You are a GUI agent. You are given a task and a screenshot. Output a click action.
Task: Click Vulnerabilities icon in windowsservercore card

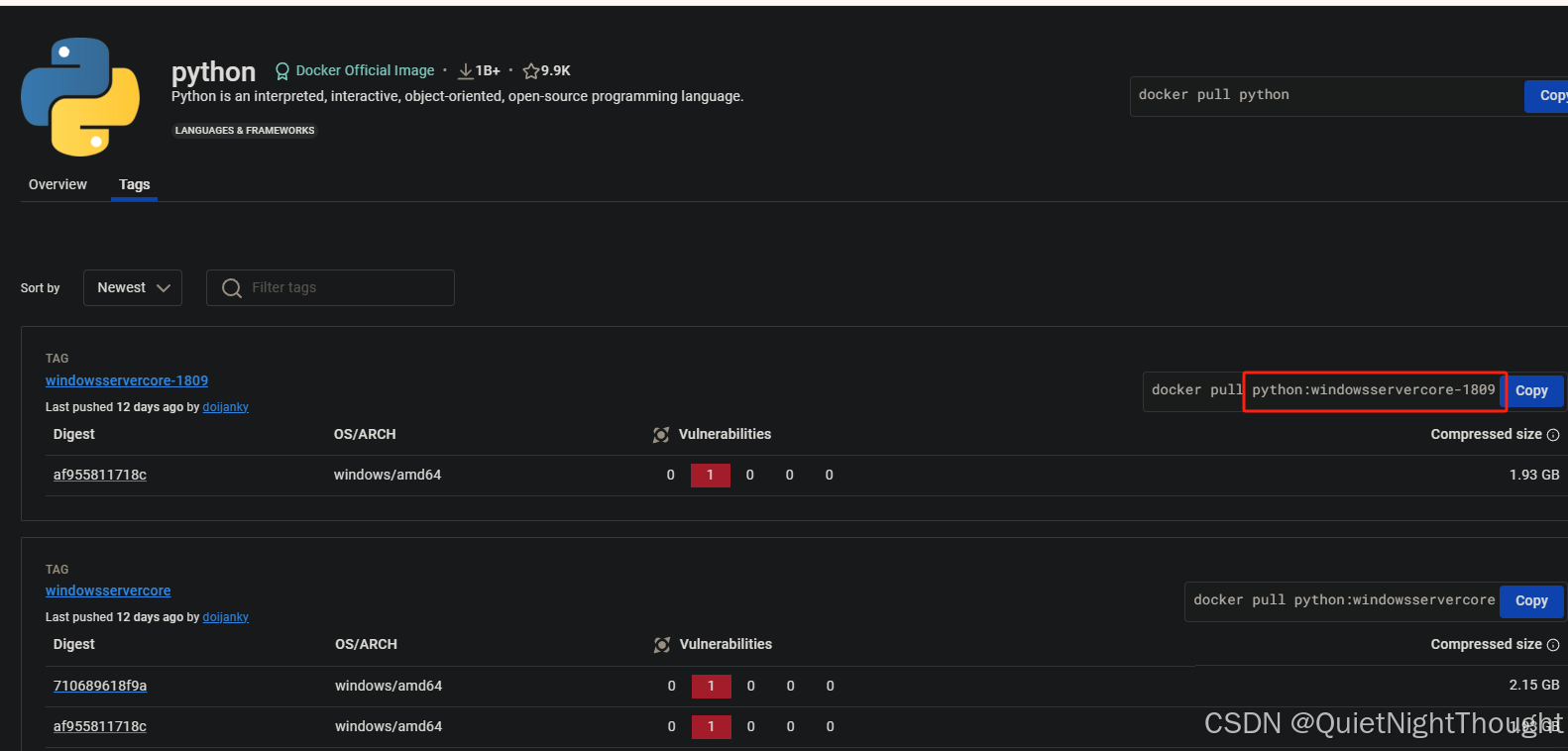pyautogui.click(x=662, y=645)
